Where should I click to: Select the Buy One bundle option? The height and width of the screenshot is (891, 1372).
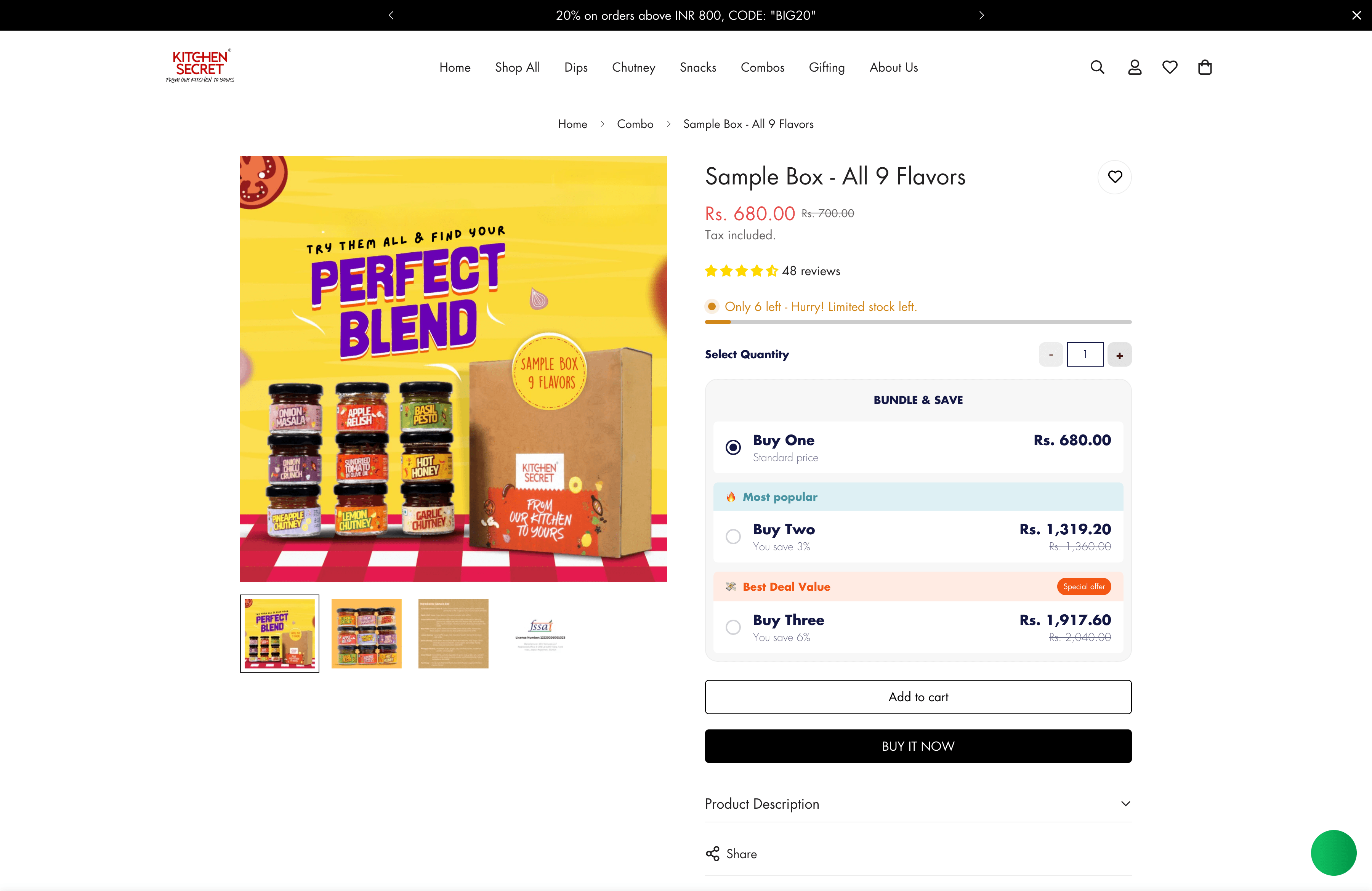pos(733,447)
